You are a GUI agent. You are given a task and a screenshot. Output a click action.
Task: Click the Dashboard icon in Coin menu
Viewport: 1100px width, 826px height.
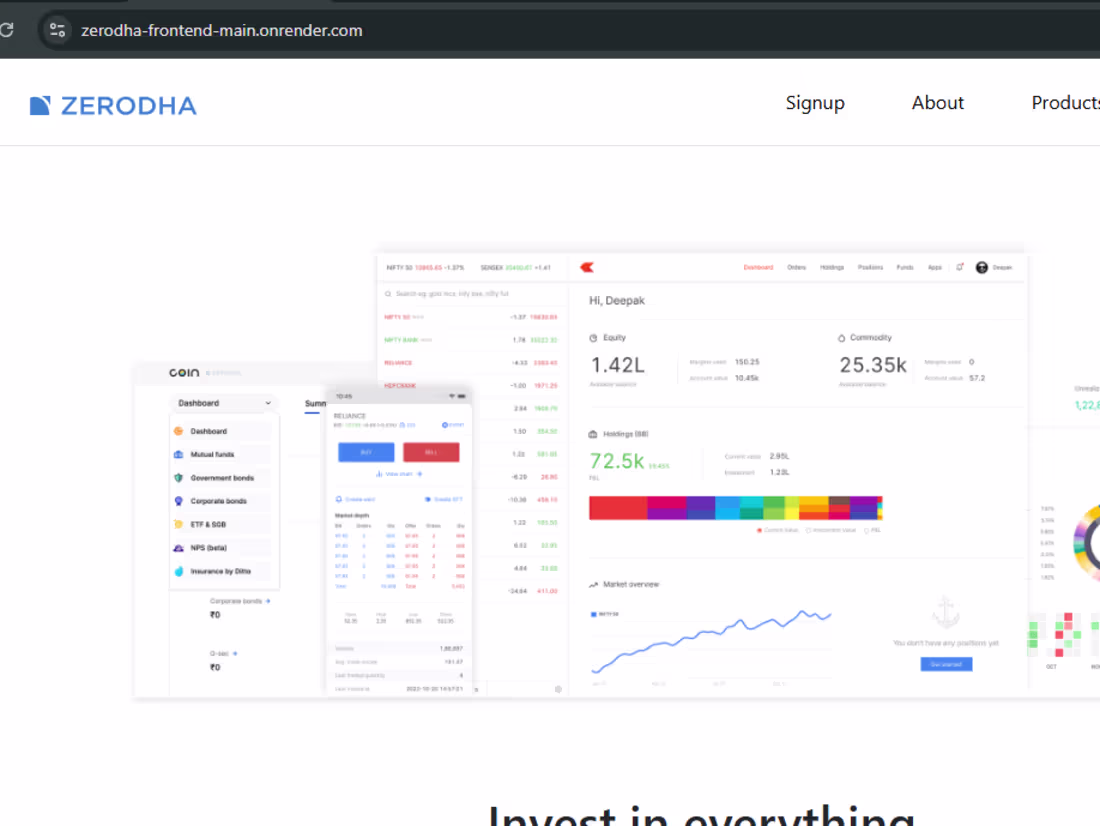coord(178,431)
